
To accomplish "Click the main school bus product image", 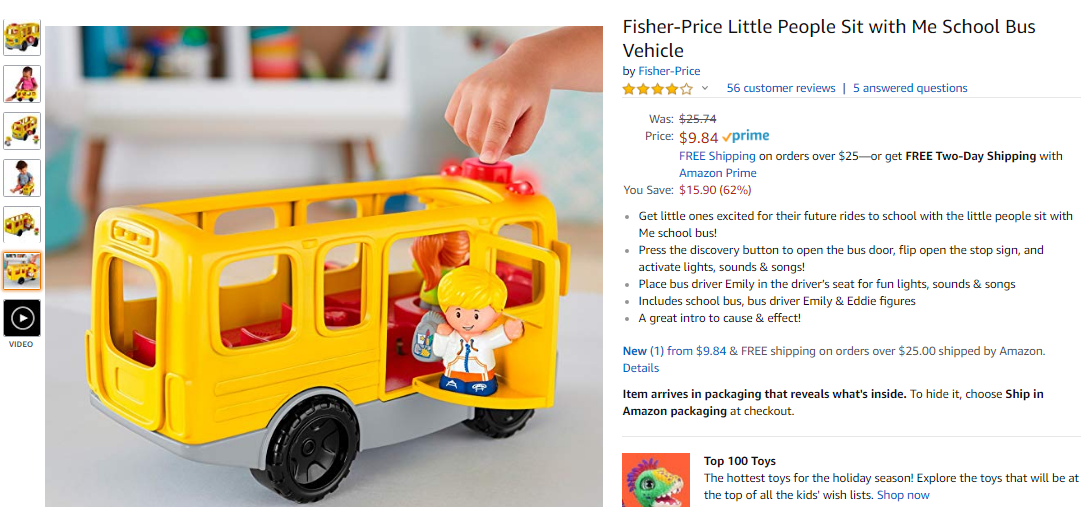I will [x=324, y=266].
